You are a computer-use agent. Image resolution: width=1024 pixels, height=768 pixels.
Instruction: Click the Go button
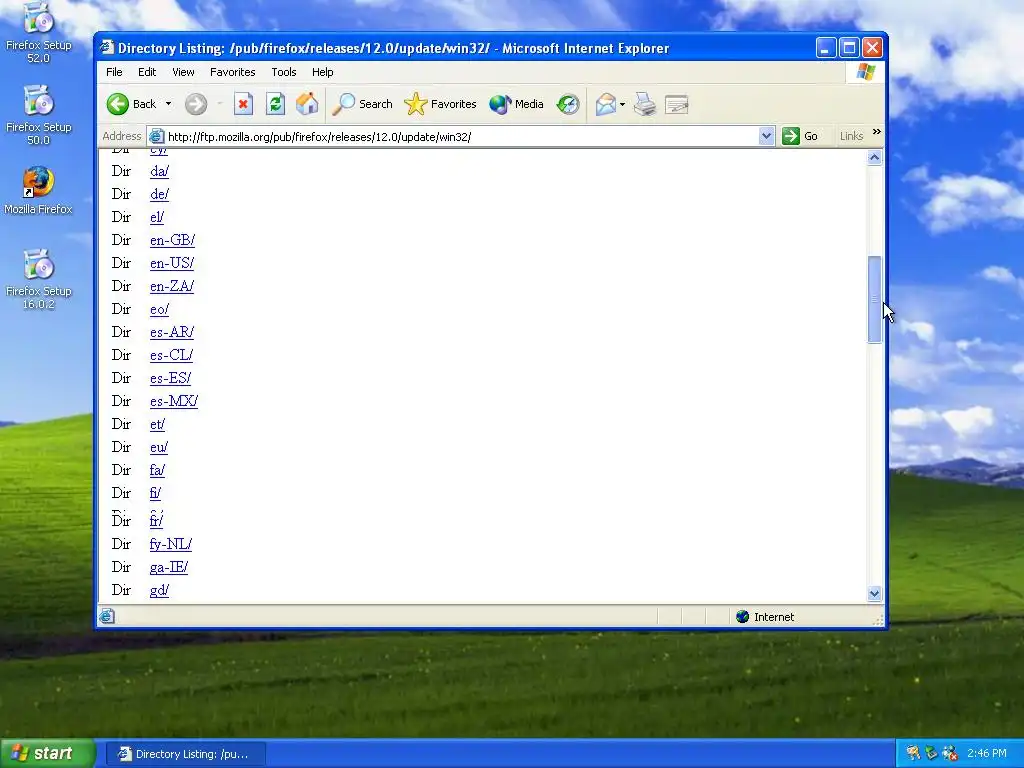(800, 136)
